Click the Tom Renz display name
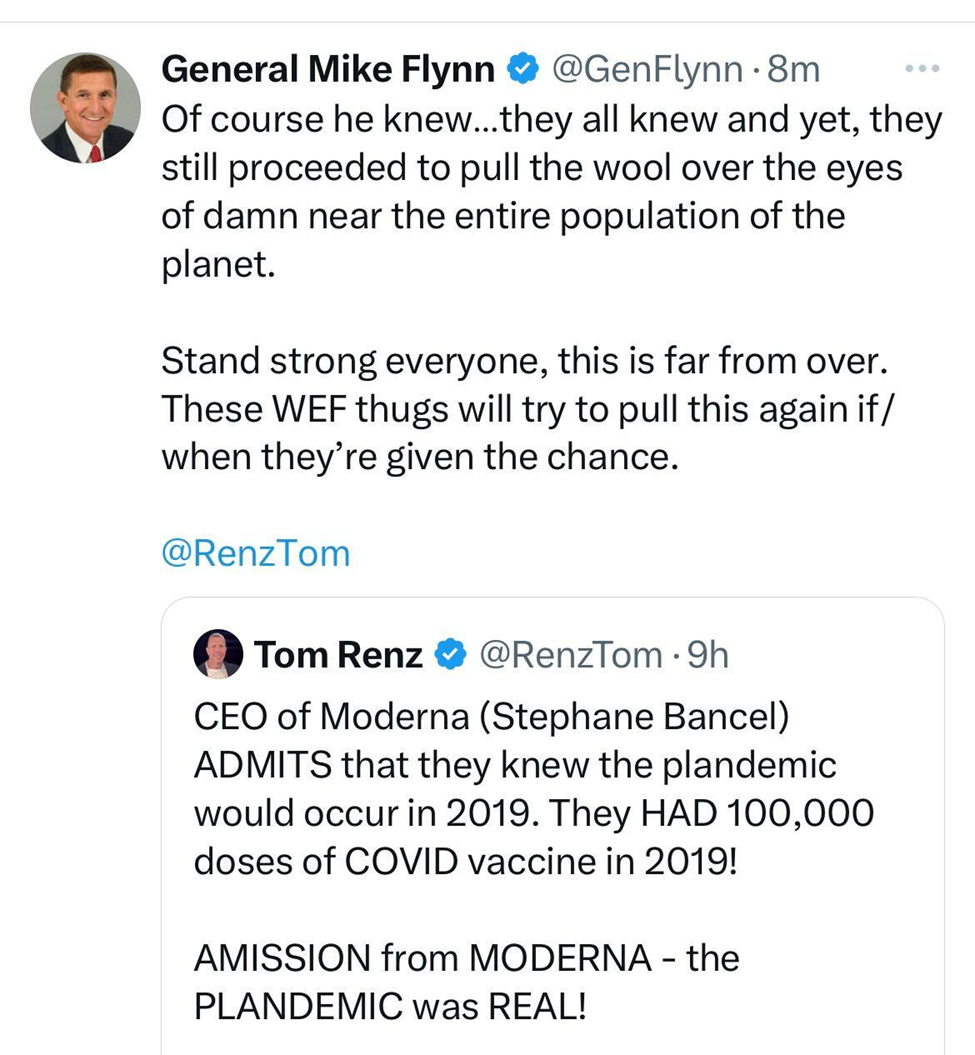The width and height of the screenshot is (975, 1055). coord(339,655)
